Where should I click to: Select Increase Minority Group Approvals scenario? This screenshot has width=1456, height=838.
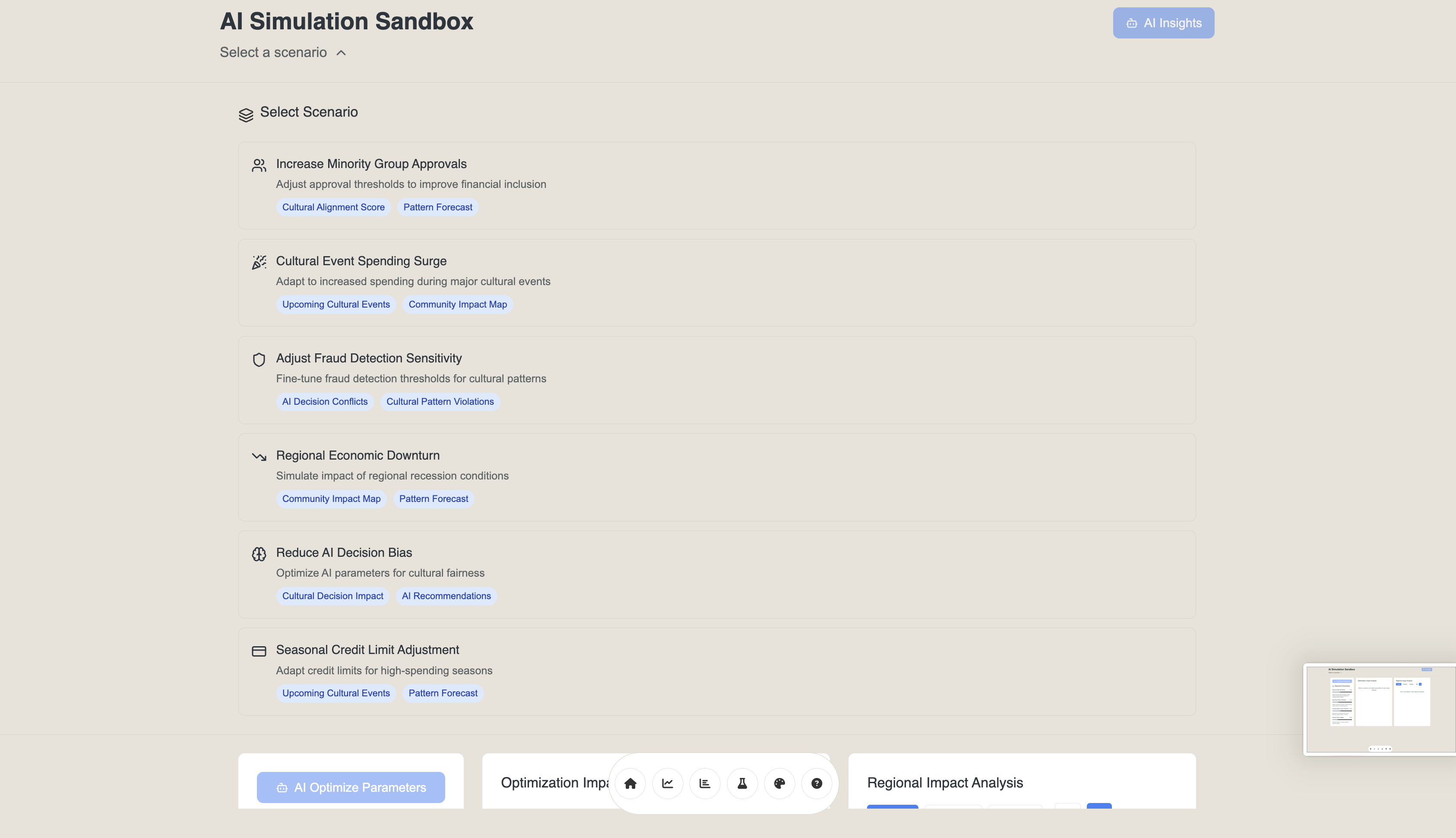[371, 164]
